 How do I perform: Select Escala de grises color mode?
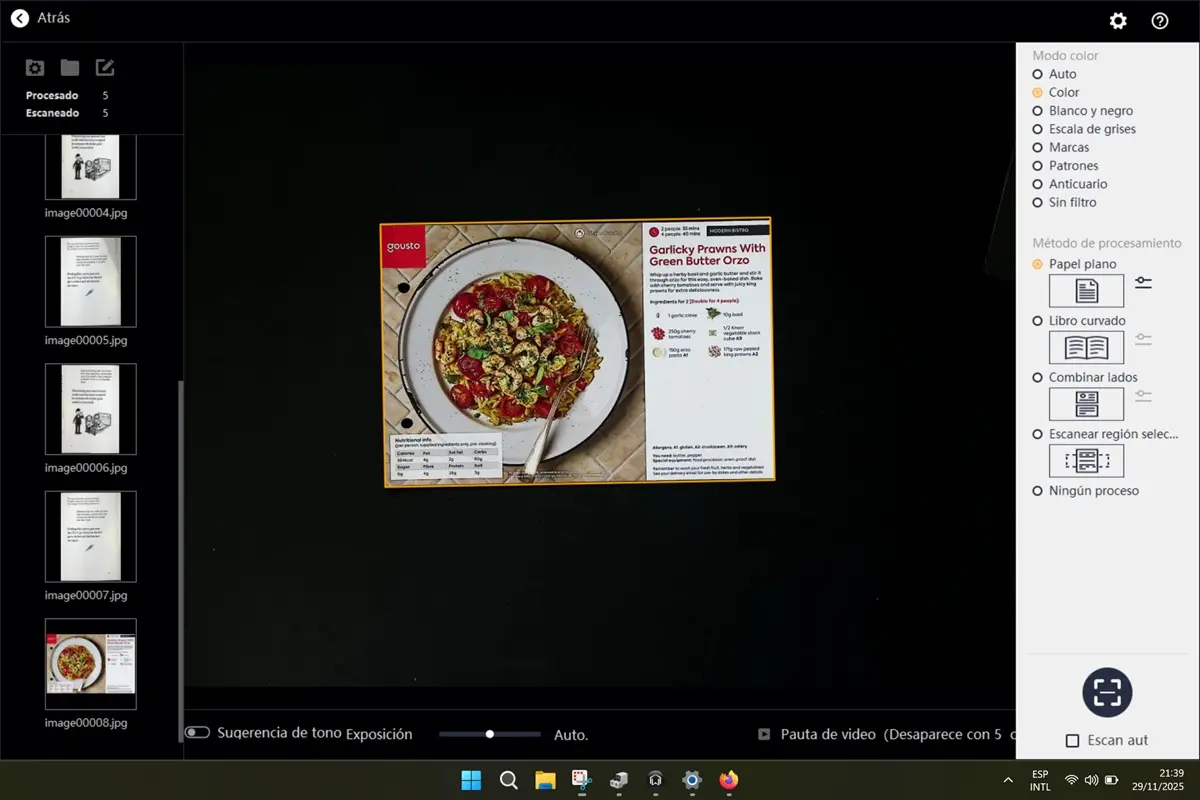point(1038,129)
